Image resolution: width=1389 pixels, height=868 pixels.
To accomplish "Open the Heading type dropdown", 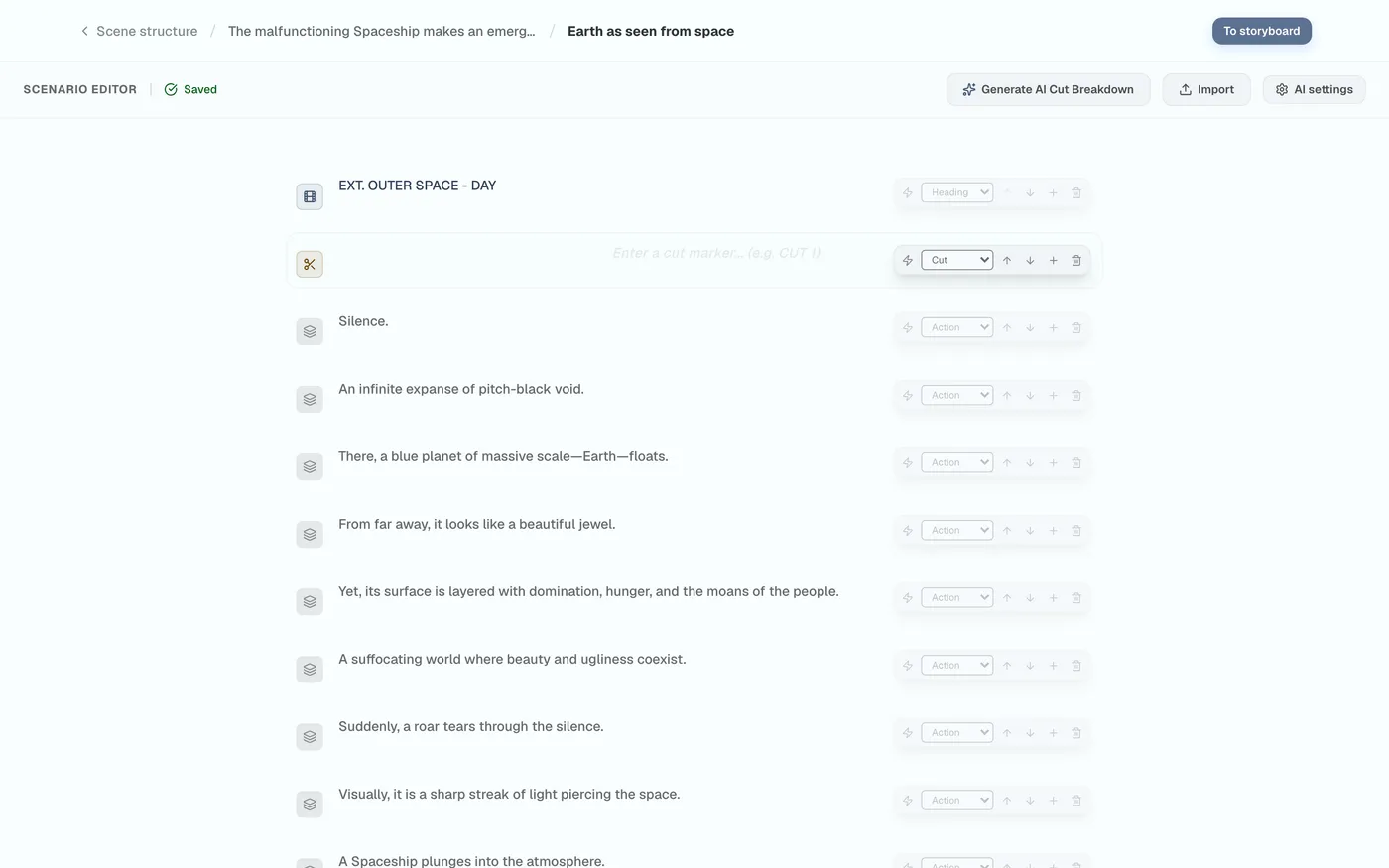I will coord(957,192).
